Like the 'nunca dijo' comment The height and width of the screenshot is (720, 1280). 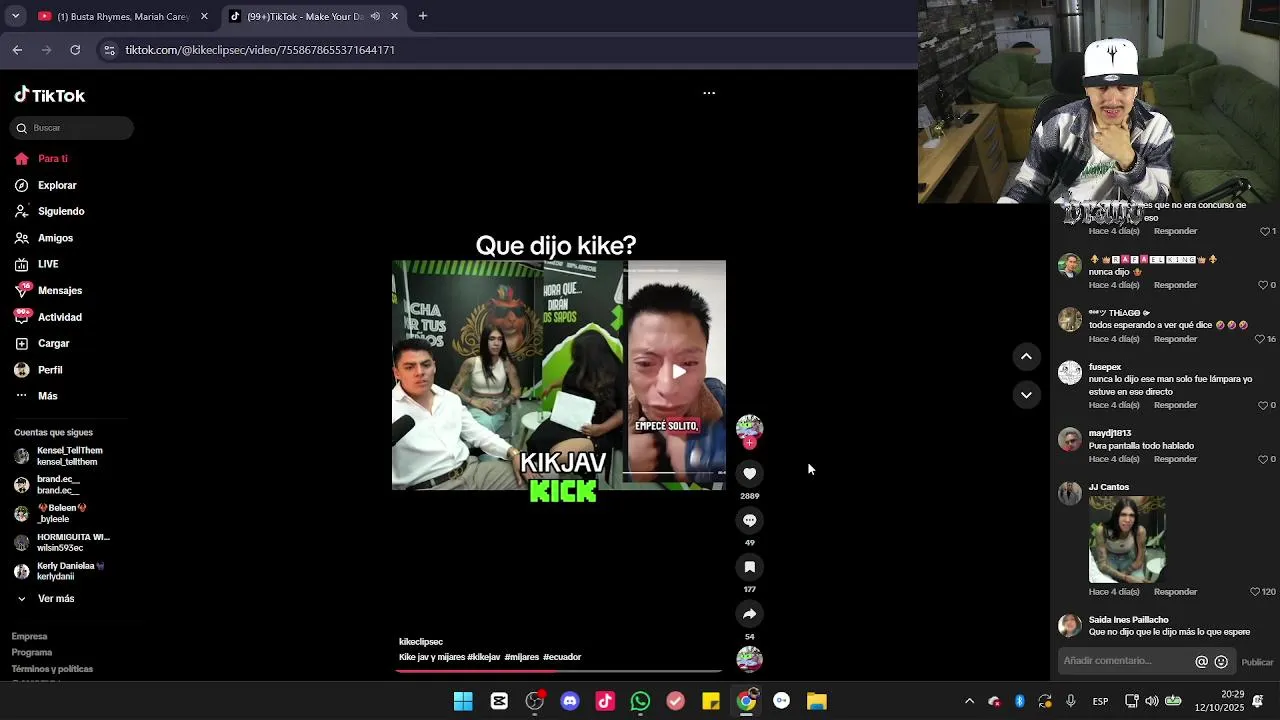pyautogui.click(x=1263, y=285)
